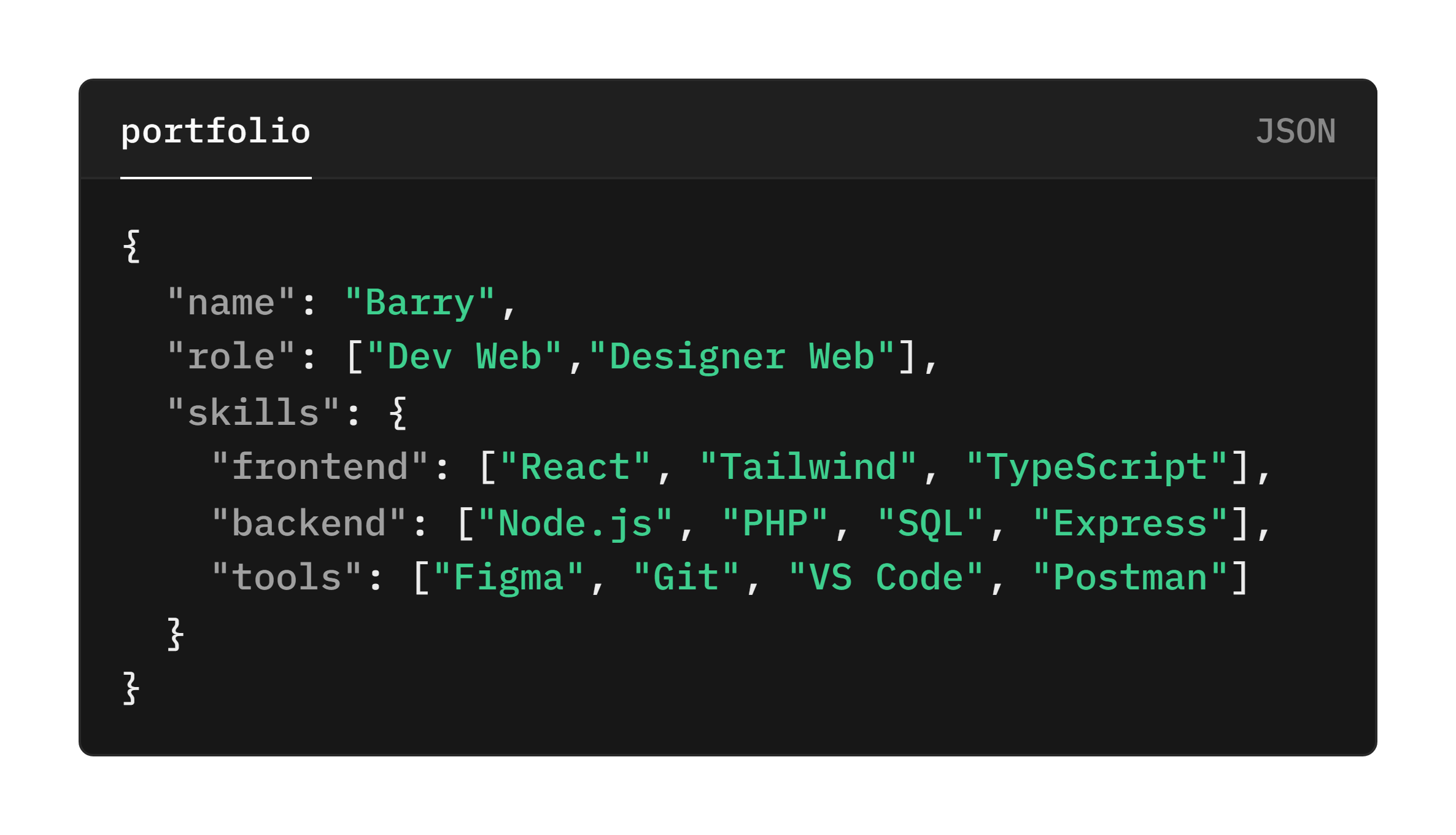Select the portfolio tab
The height and width of the screenshot is (835, 1456).
tap(215, 132)
